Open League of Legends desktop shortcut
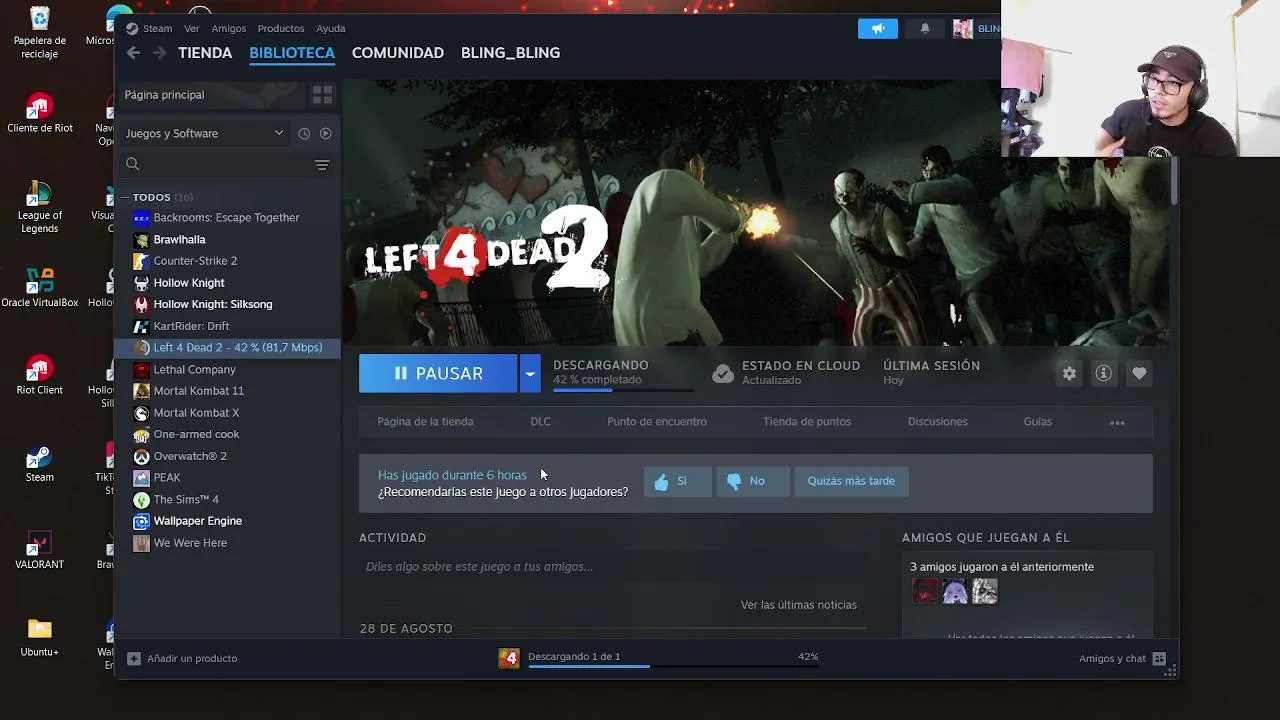1280x720 pixels. (x=39, y=207)
